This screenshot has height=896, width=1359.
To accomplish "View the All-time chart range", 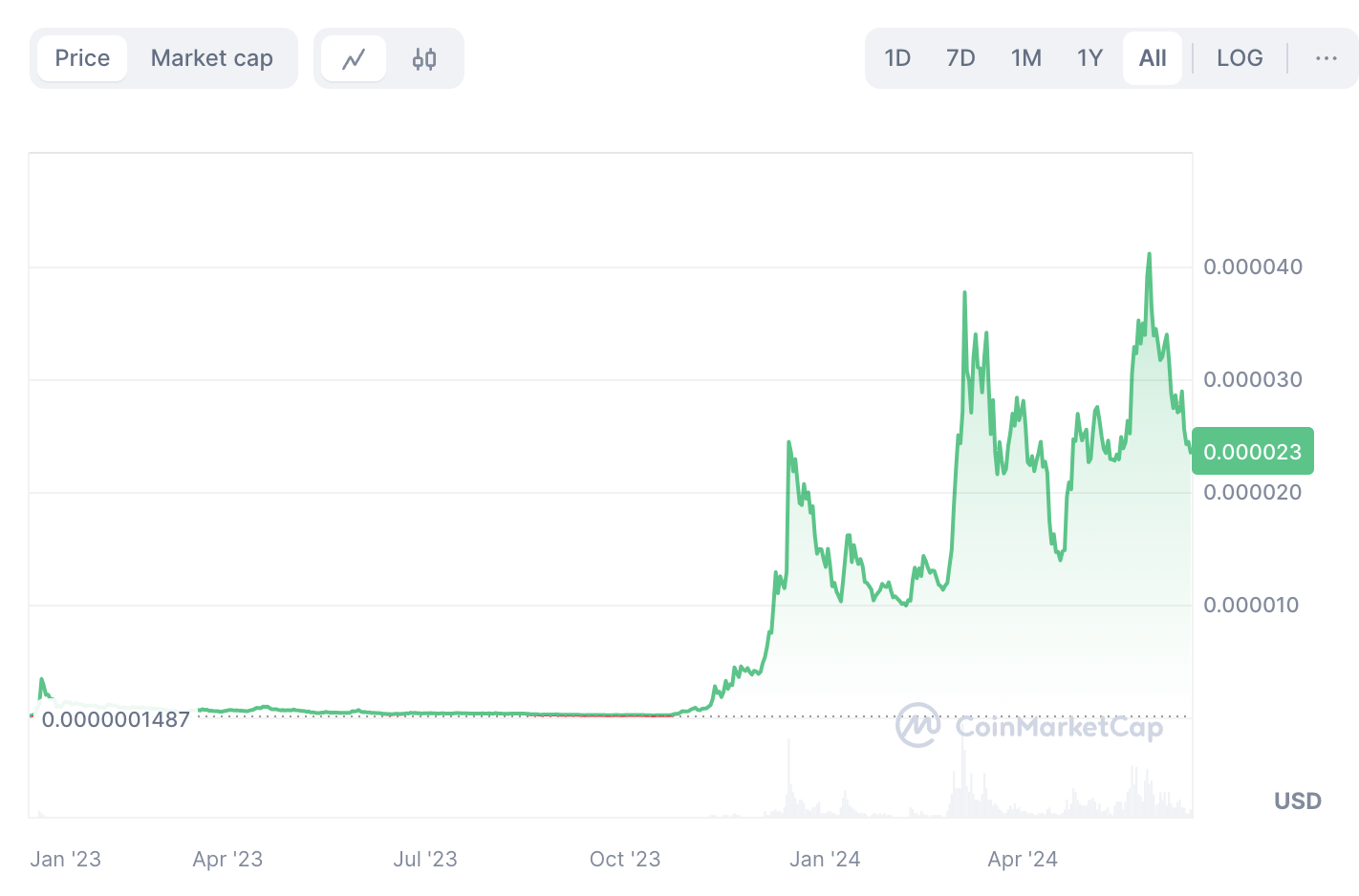I will tap(1153, 58).
